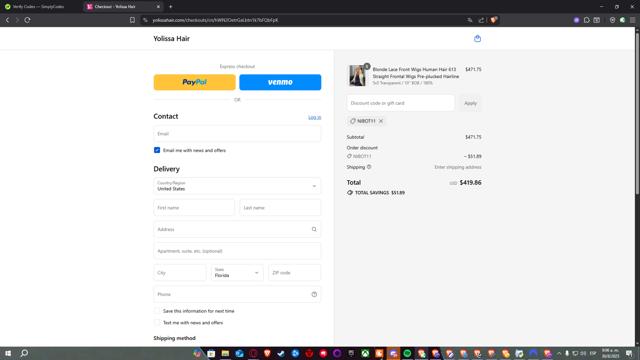Image resolution: width=640 pixels, height=360 pixels.
Task: Open the Windows Start menu
Action: (8, 353)
